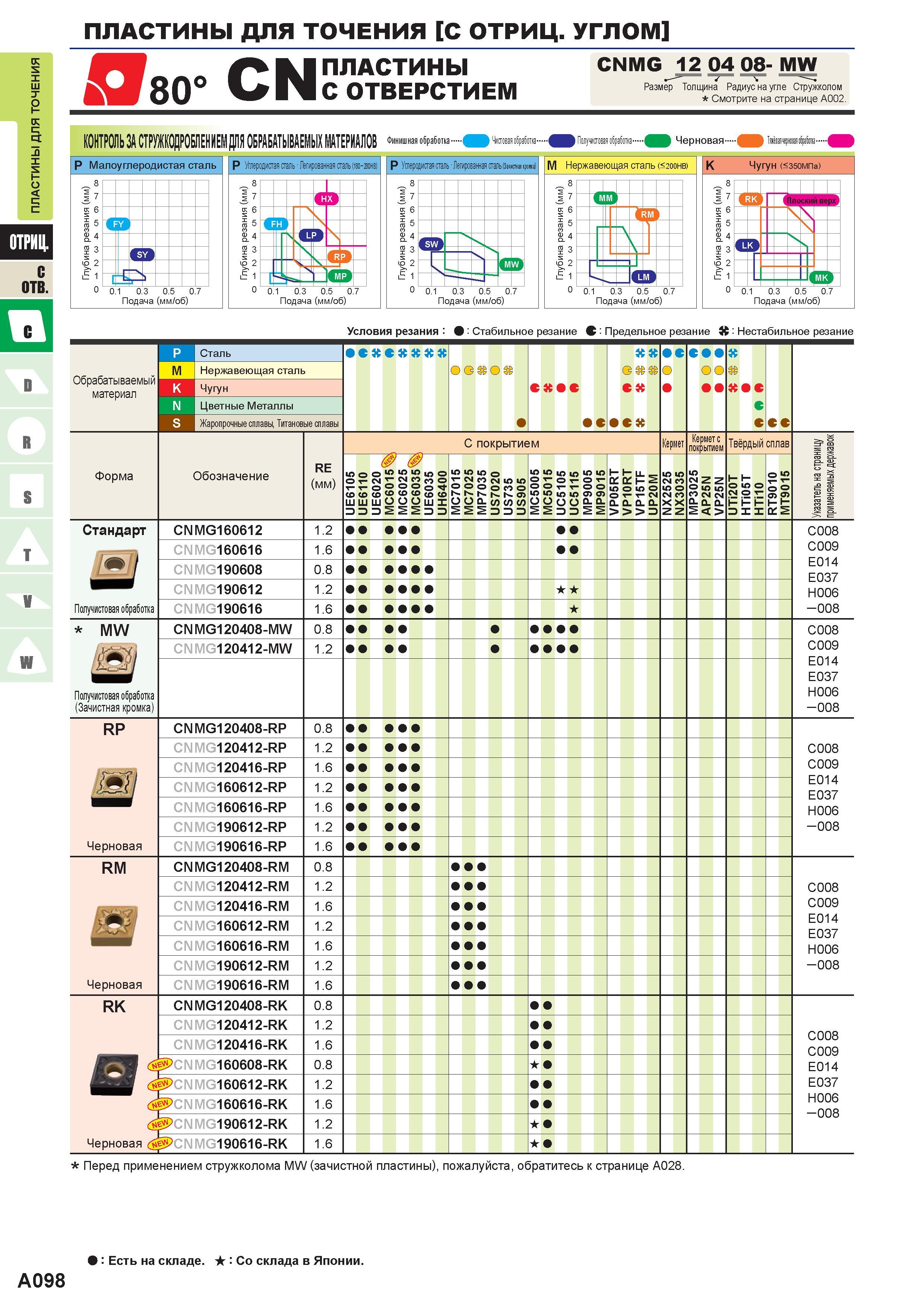Click the orange RK badge in the cast iron chart
This screenshot has width=924, height=1307.
pos(751,199)
